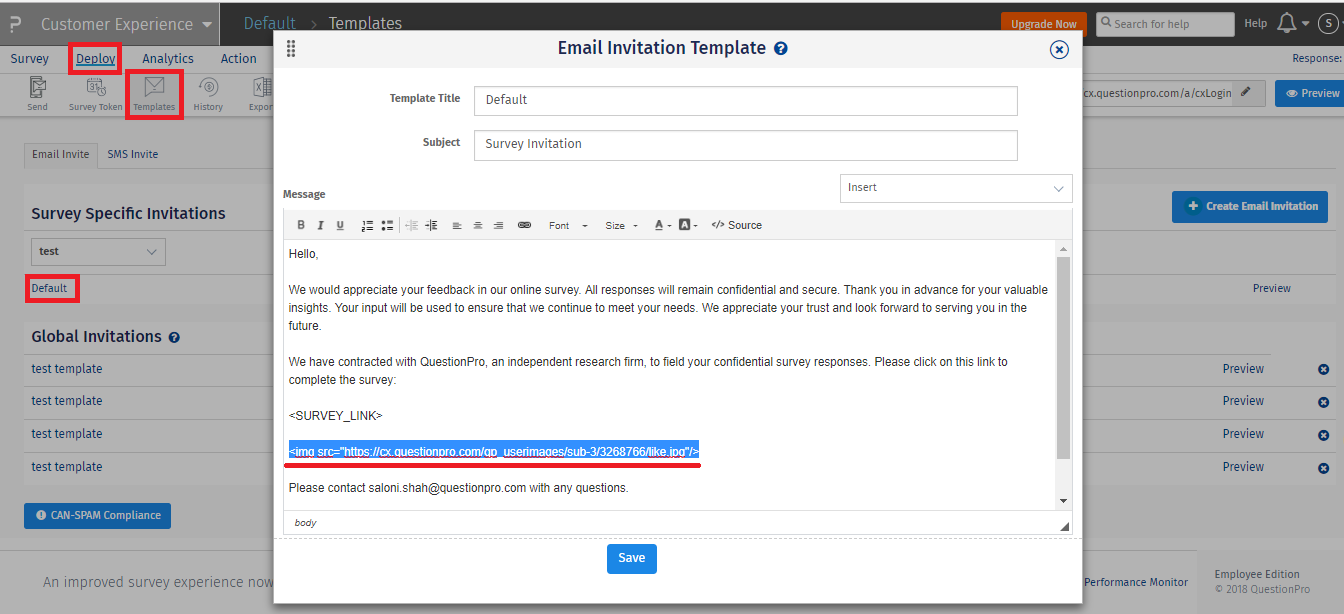Toggle bold formatting in the message editor
The height and width of the screenshot is (614, 1344).
(301, 224)
